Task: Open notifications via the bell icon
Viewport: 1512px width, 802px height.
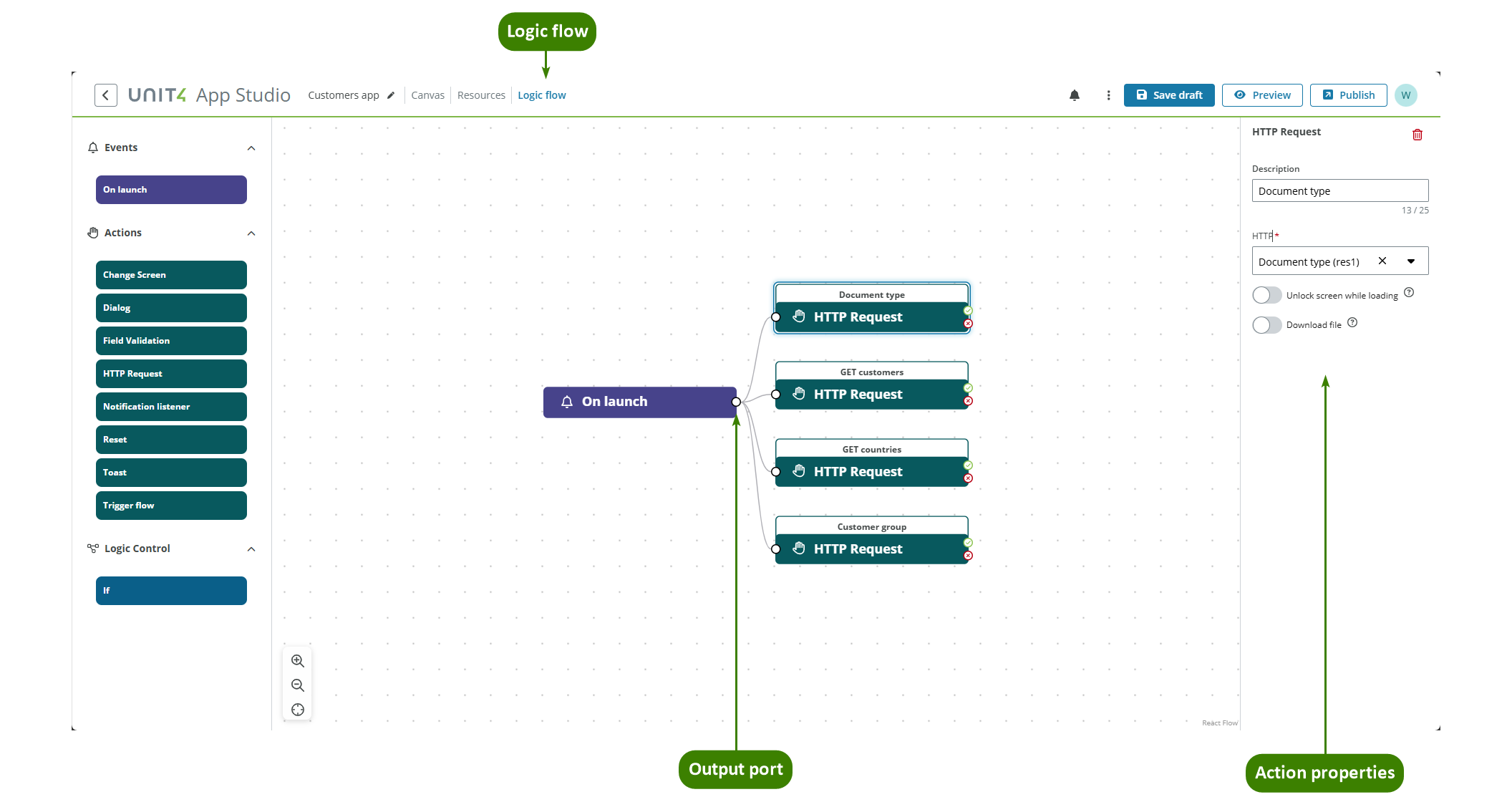Action: [x=1075, y=95]
